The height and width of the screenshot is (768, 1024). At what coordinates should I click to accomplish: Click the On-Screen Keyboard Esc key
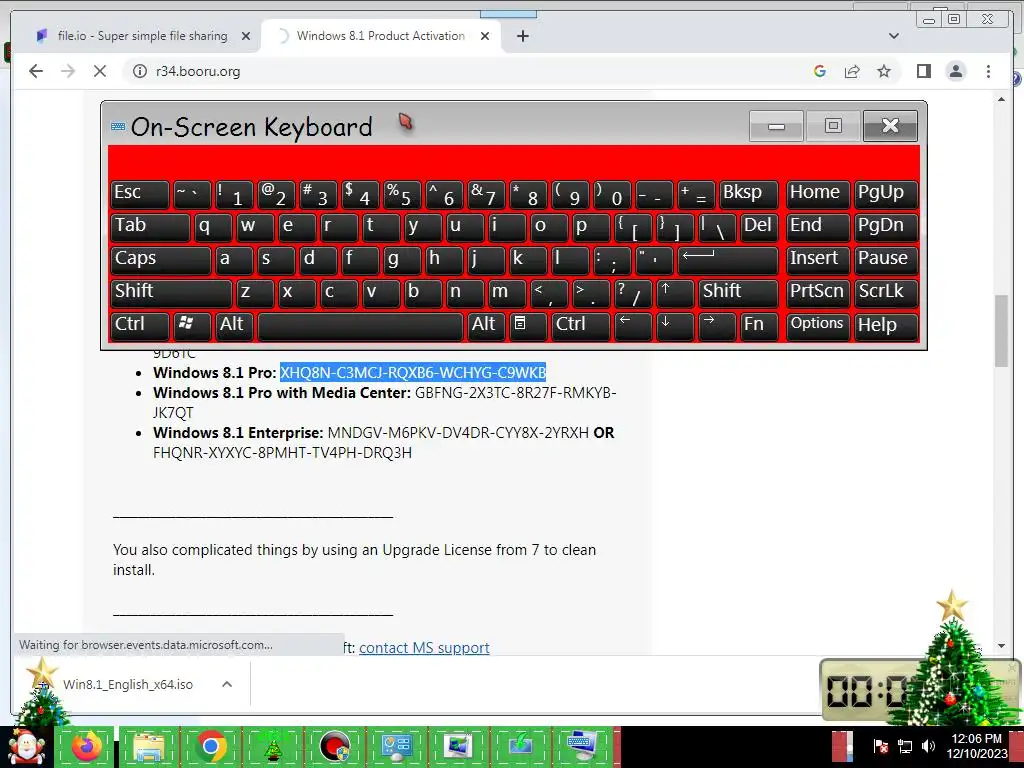click(x=140, y=194)
